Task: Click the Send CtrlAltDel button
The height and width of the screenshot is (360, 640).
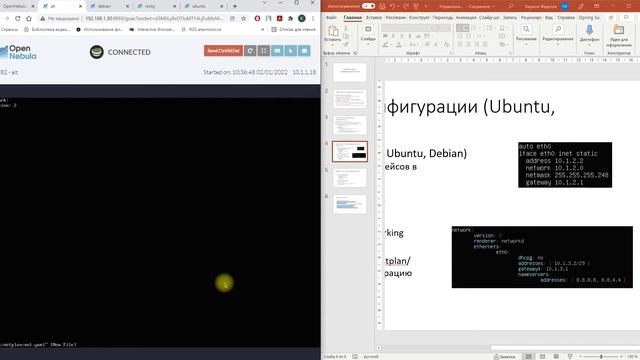Action: [x=223, y=51]
